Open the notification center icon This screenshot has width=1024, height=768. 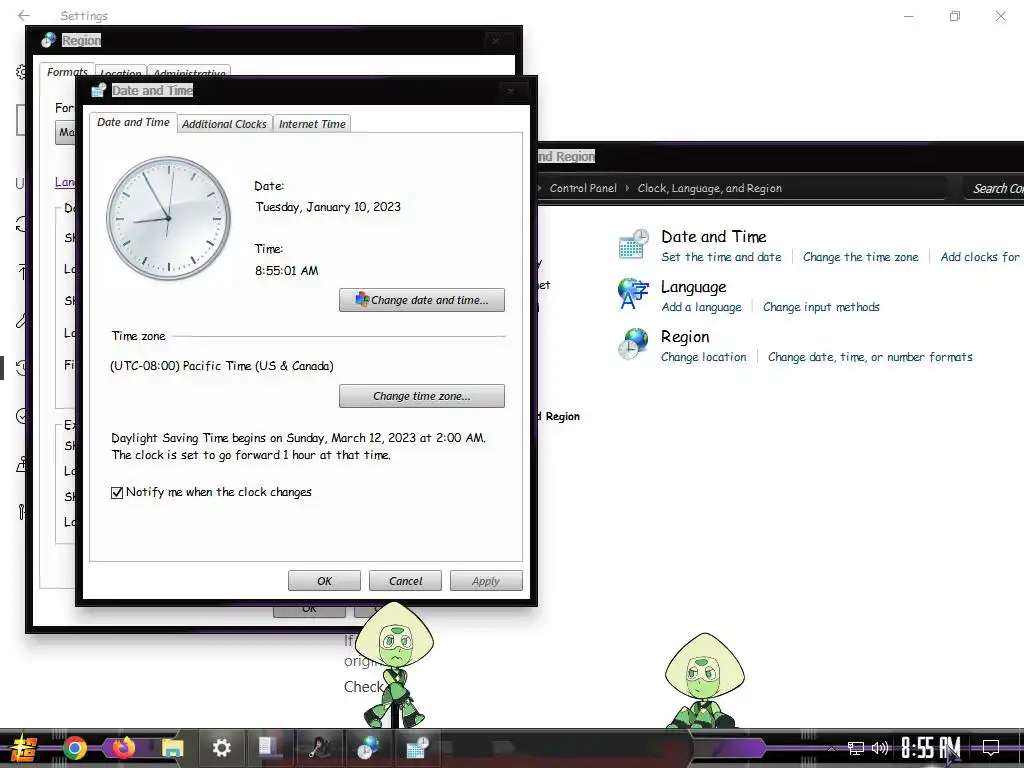tap(991, 748)
